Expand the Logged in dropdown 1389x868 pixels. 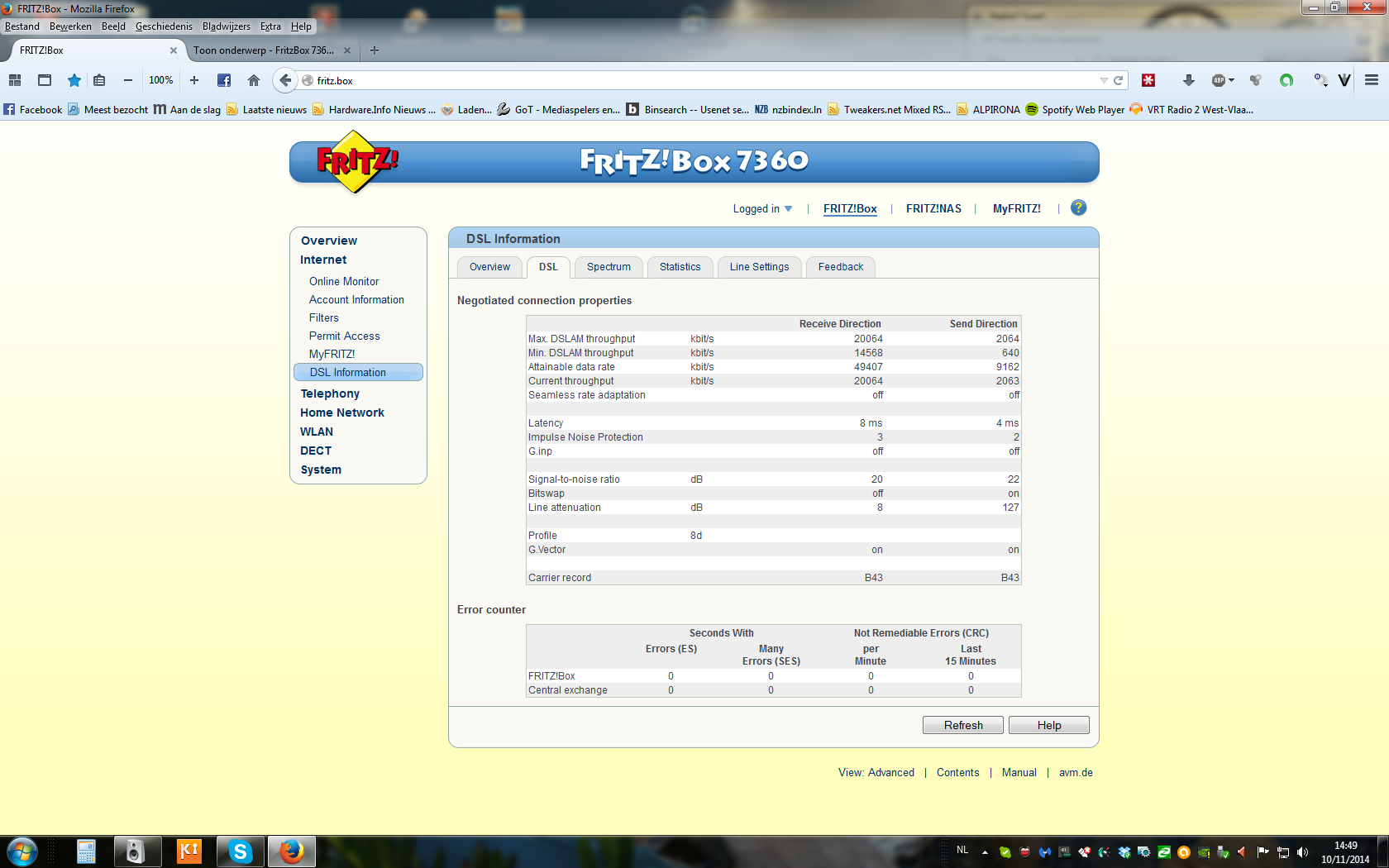tap(762, 209)
